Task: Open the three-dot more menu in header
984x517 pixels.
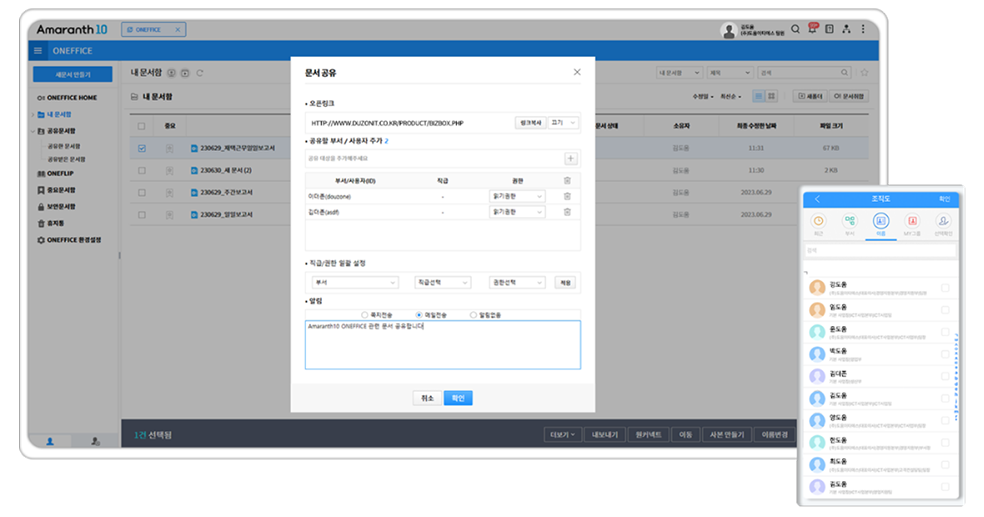Action: [864, 29]
